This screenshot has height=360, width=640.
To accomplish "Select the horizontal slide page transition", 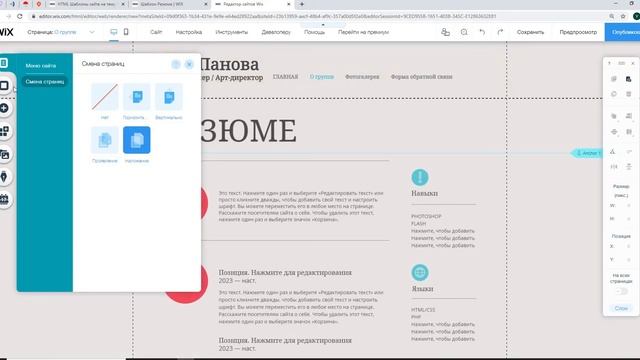I will pyautogui.click(x=137, y=97).
